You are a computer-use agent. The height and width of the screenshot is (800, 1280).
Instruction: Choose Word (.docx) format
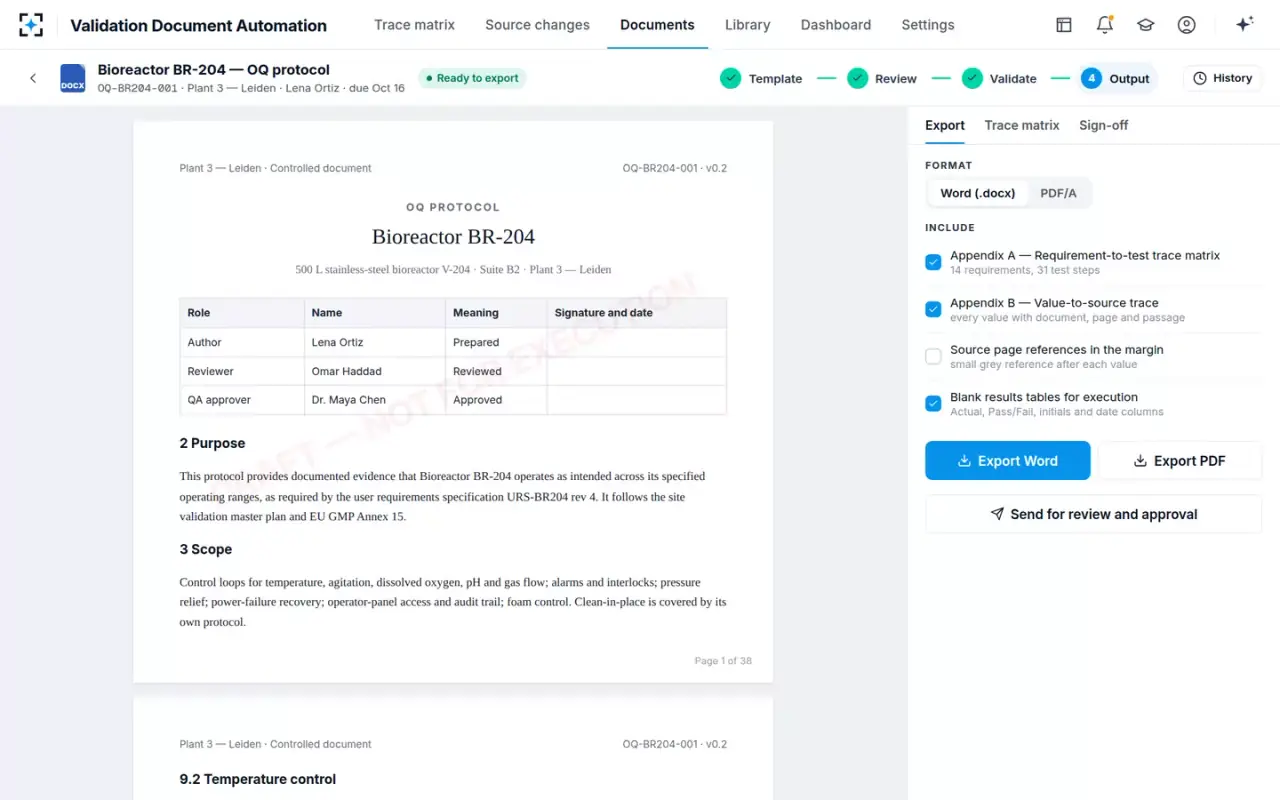(978, 193)
